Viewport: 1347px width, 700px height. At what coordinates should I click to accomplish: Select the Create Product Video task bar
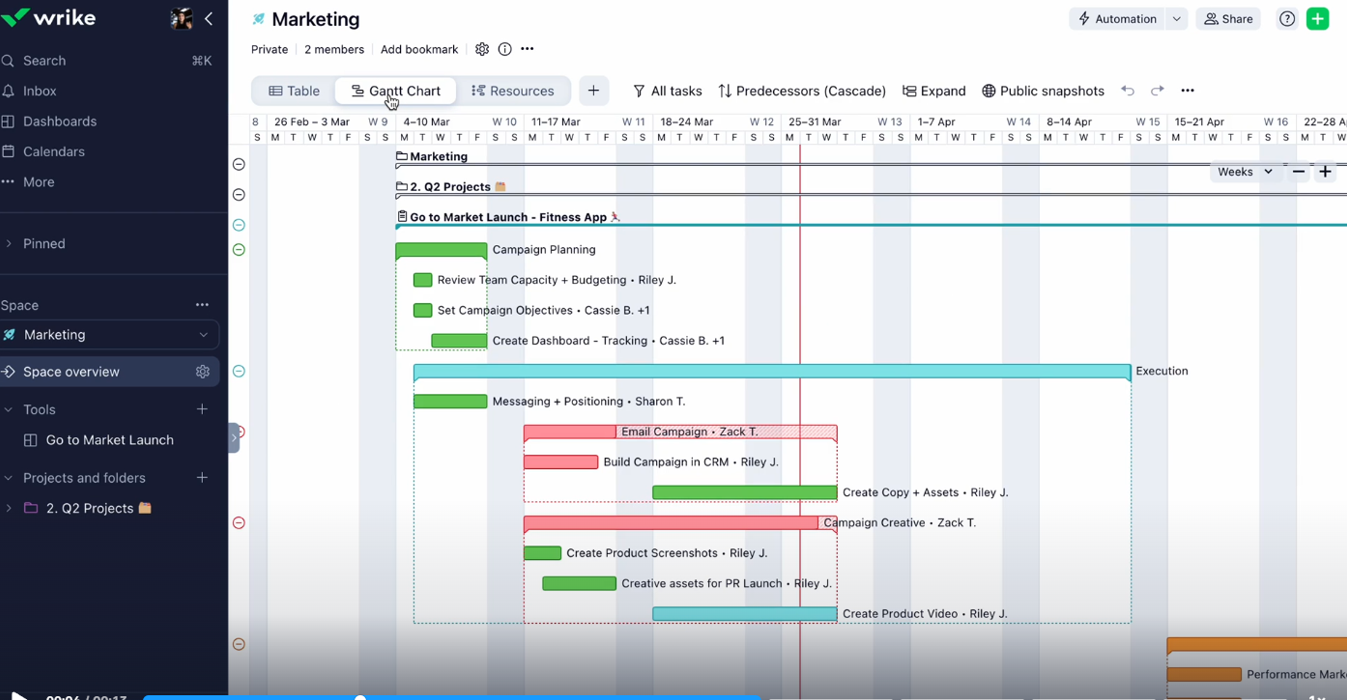click(x=744, y=614)
